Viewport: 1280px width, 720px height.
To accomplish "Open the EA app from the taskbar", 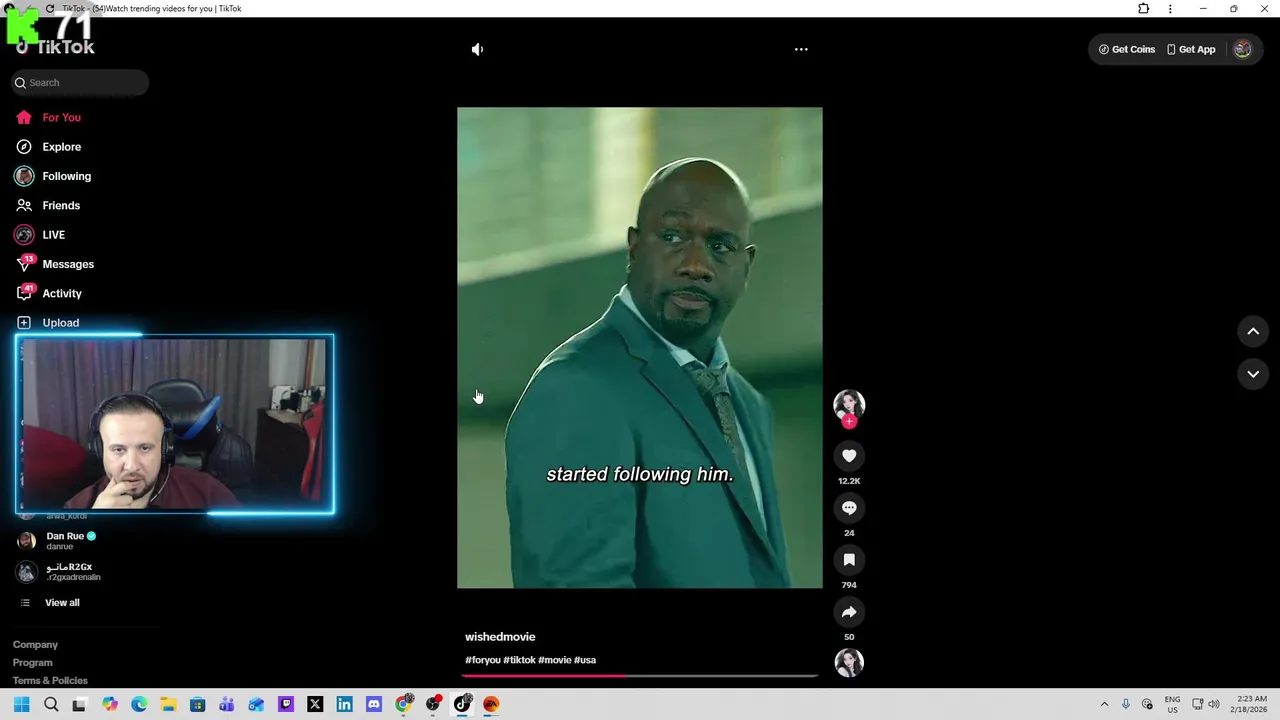I will tap(491, 704).
